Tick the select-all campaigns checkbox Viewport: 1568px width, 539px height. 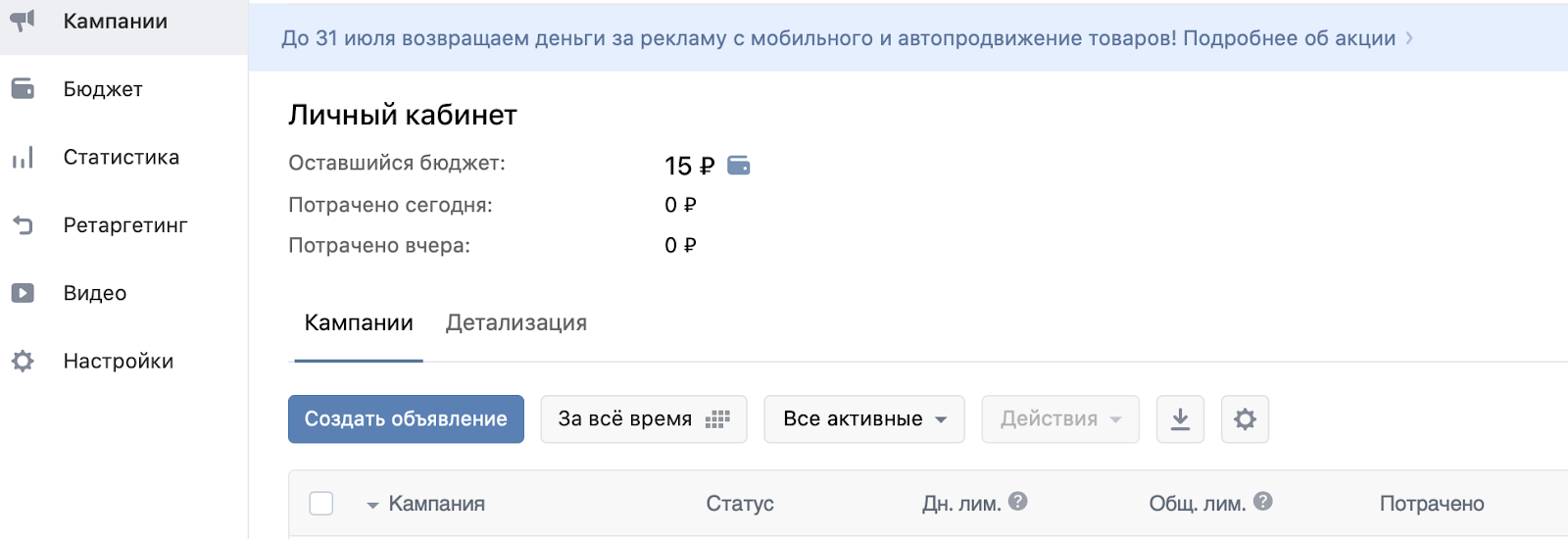click(321, 504)
